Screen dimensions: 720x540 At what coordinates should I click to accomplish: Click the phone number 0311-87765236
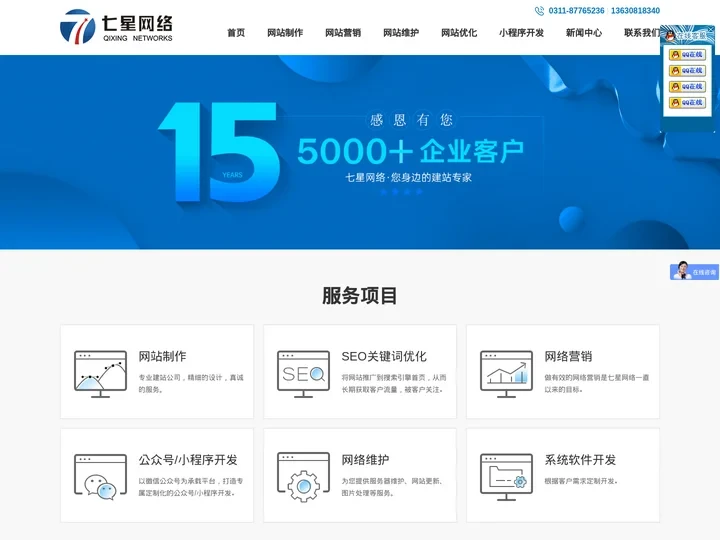[577, 11]
